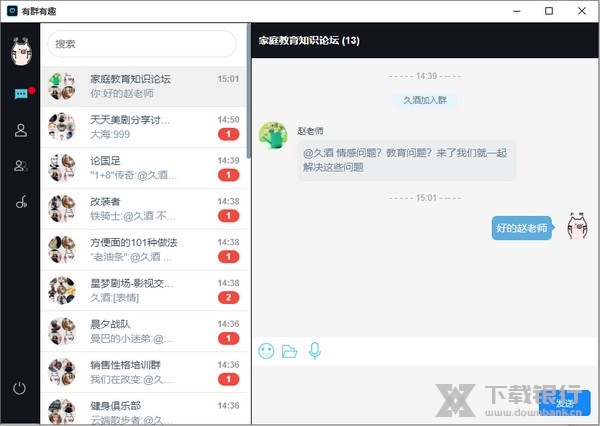Open the 天天美剧分享讨 conversation
The width and height of the screenshot is (600, 426).
pyautogui.click(x=144, y=127)
